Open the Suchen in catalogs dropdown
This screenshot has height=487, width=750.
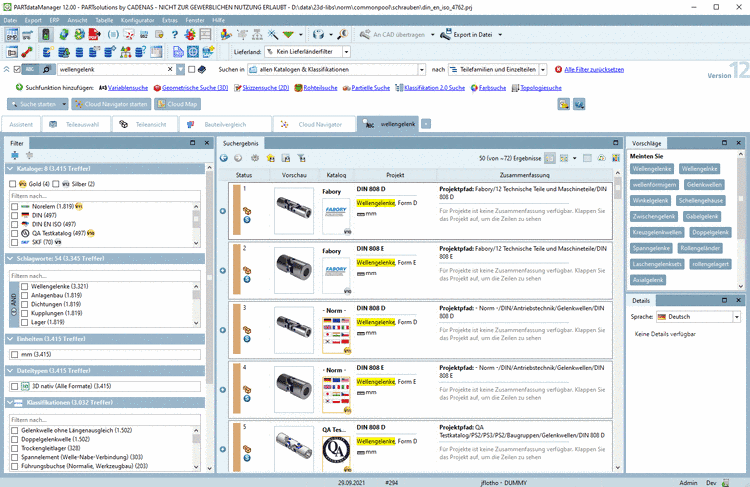pos(419,70)
